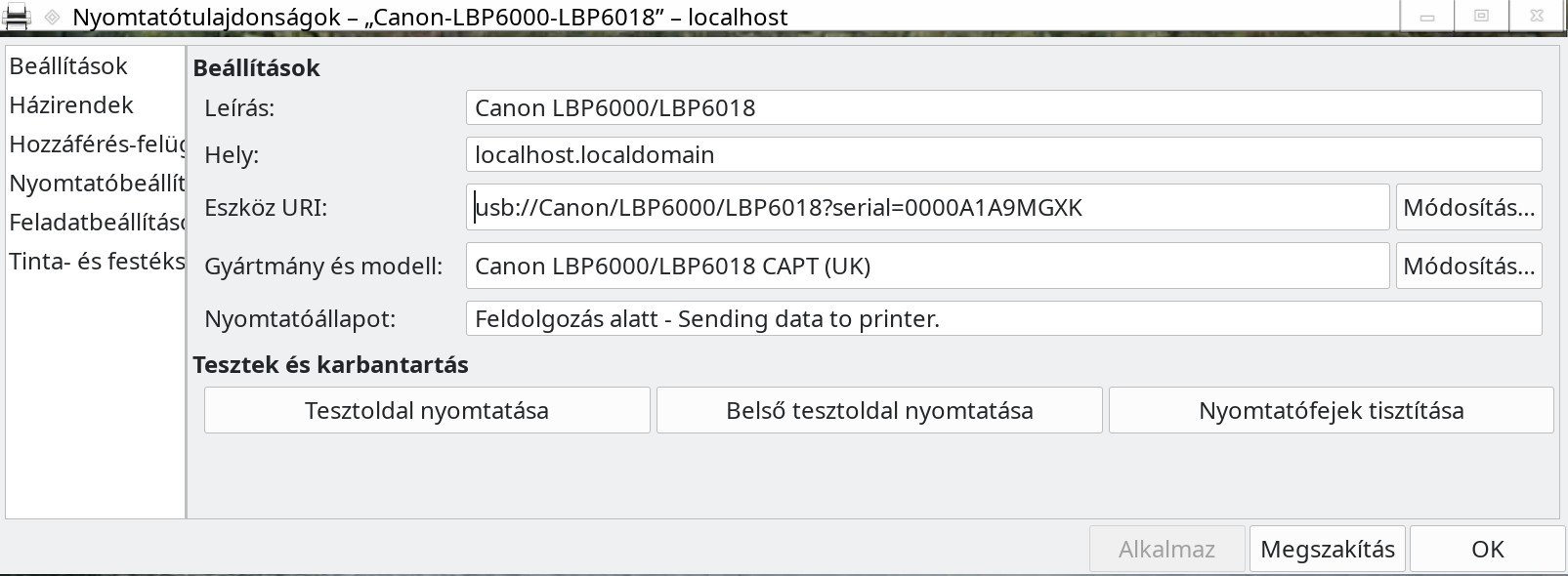
Task: Click Nyomtatófejek tisztítása button
Action: click(x=1331, y=410)
